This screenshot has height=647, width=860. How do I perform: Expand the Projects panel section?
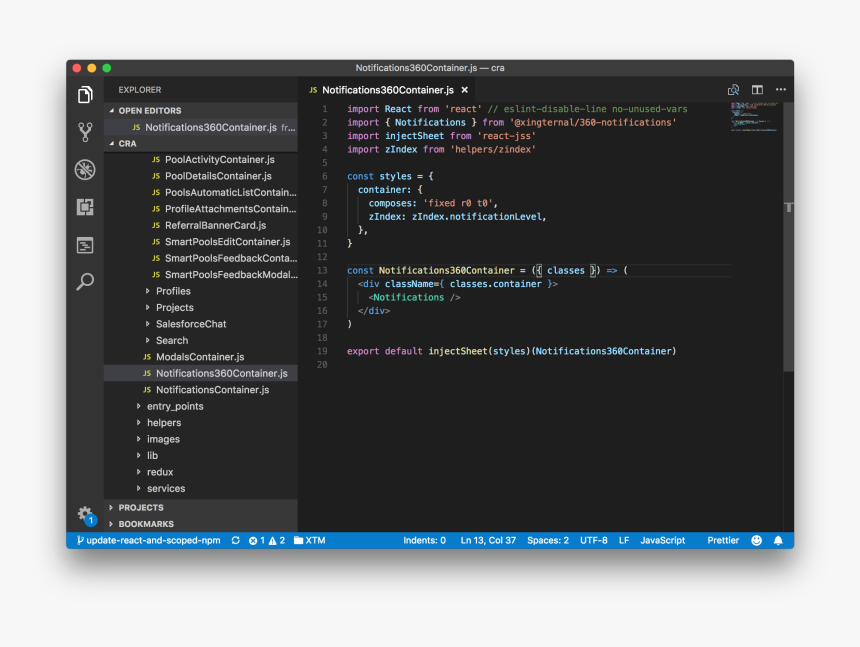pyautogui.click(x=140, y=508)
